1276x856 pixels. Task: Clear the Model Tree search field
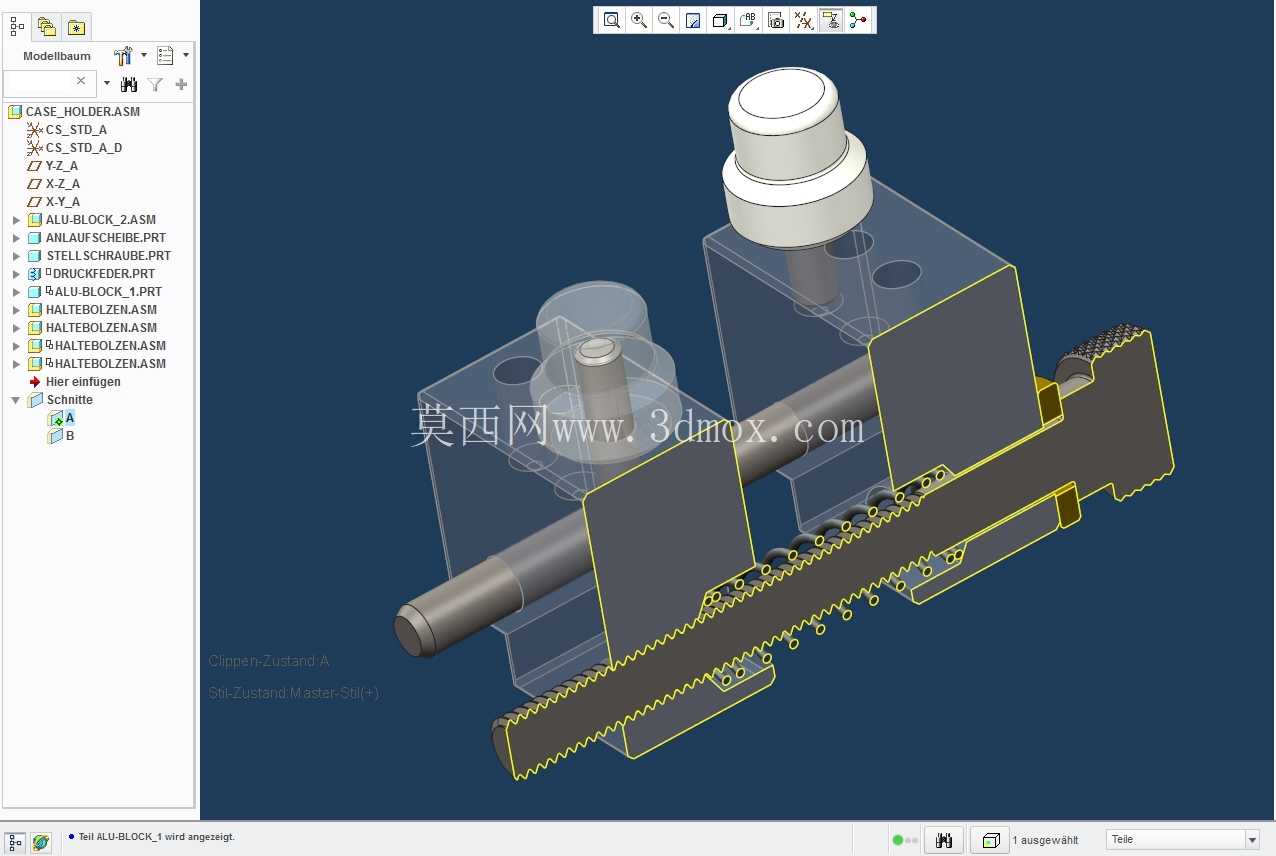(82, 81)
